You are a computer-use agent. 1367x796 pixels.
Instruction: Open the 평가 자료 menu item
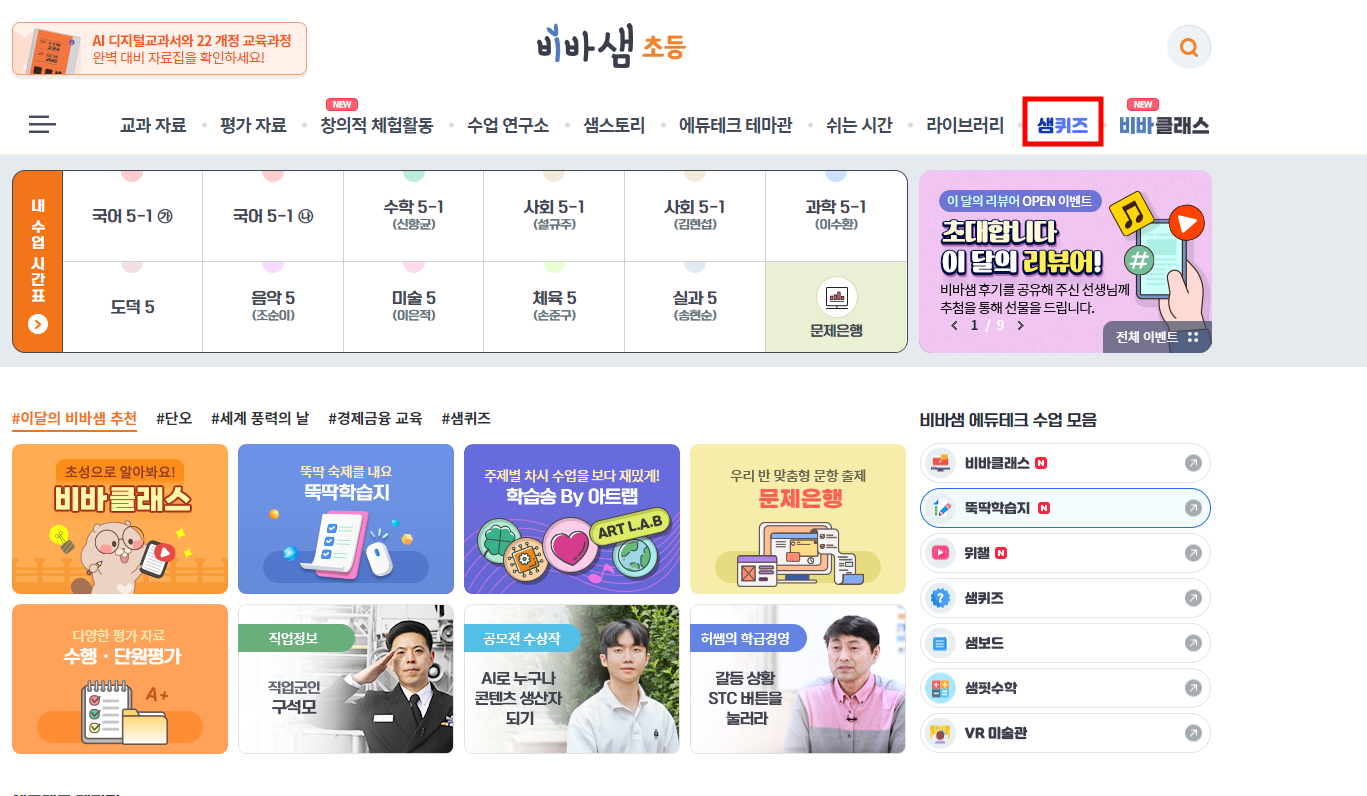253,125
